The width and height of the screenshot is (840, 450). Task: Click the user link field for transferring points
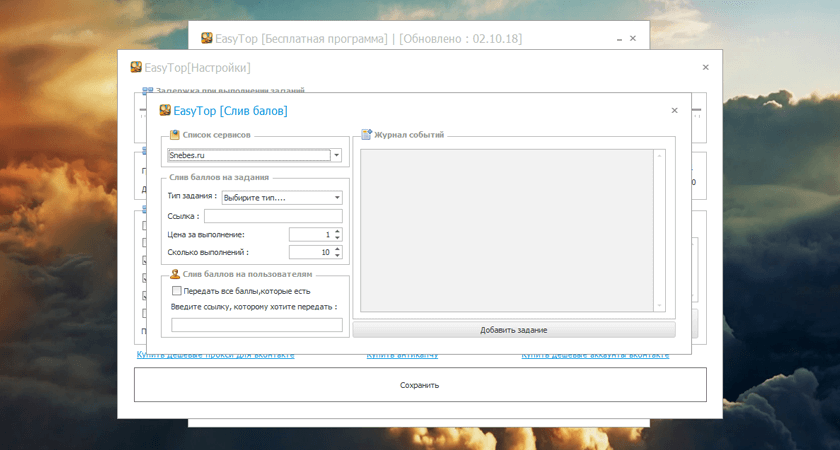[257, 325]
